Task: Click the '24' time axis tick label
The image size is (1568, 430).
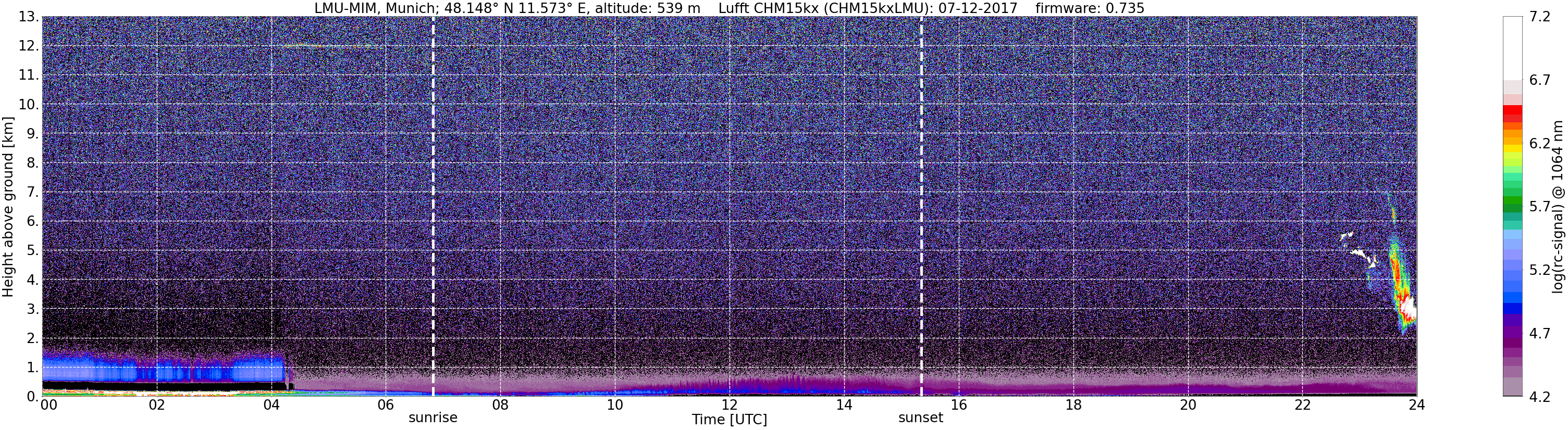Action: (1416, 405)
